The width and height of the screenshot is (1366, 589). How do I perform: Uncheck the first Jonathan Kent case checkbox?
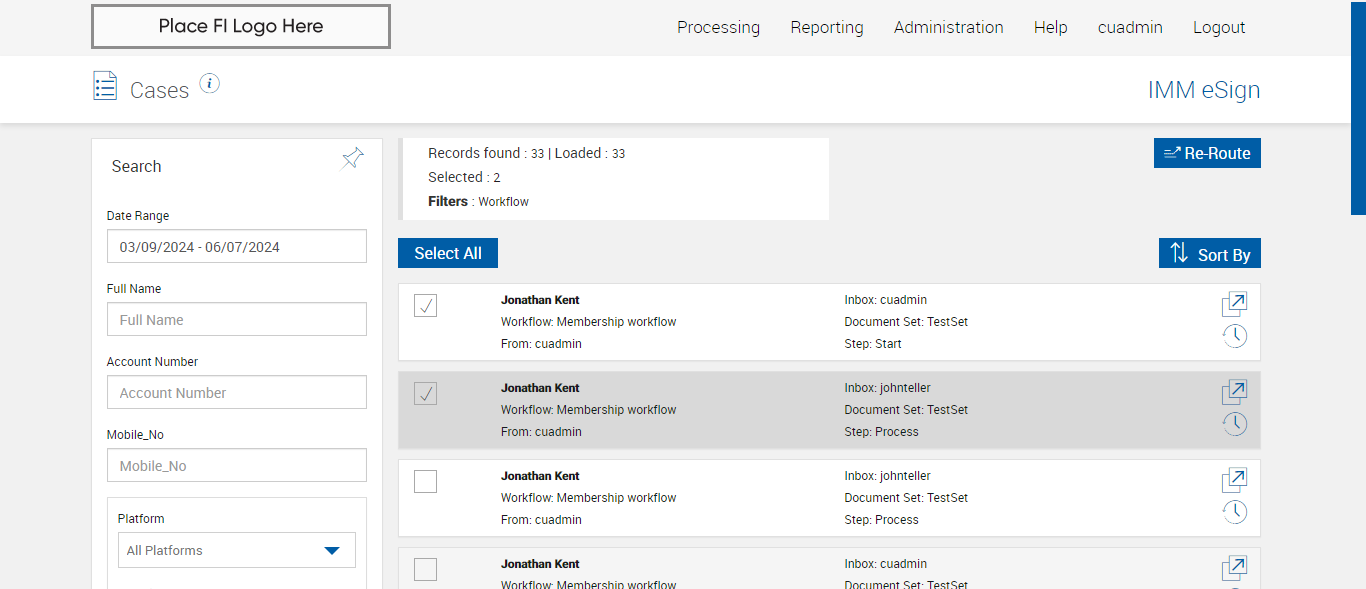pos(425,306)
